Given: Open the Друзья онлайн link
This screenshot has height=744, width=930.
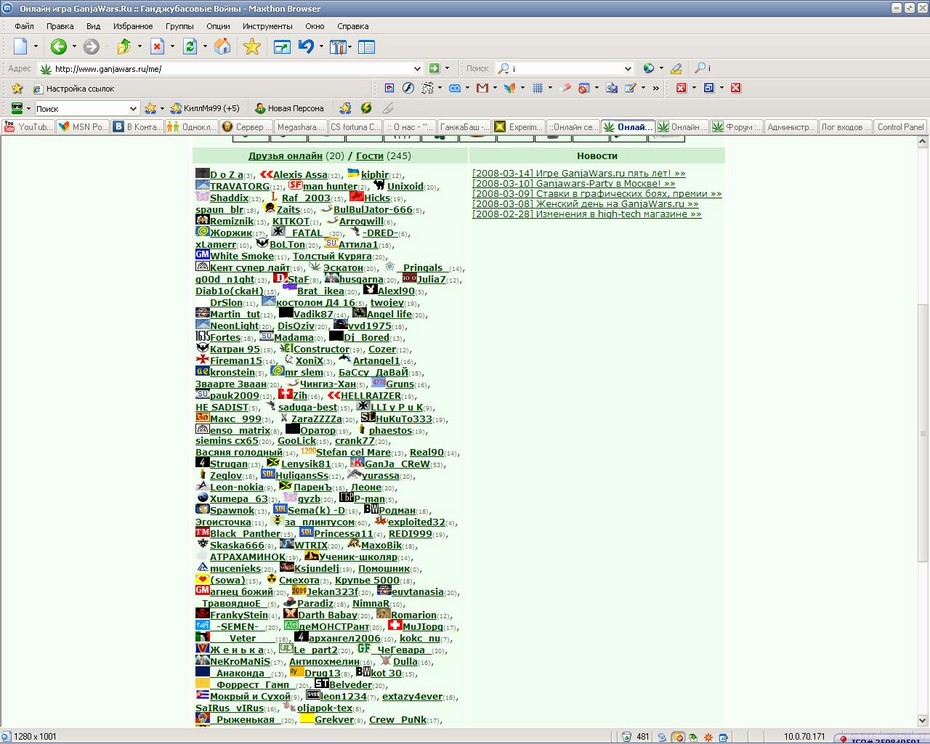Looking at the screenshot, I should coord(285,156).
